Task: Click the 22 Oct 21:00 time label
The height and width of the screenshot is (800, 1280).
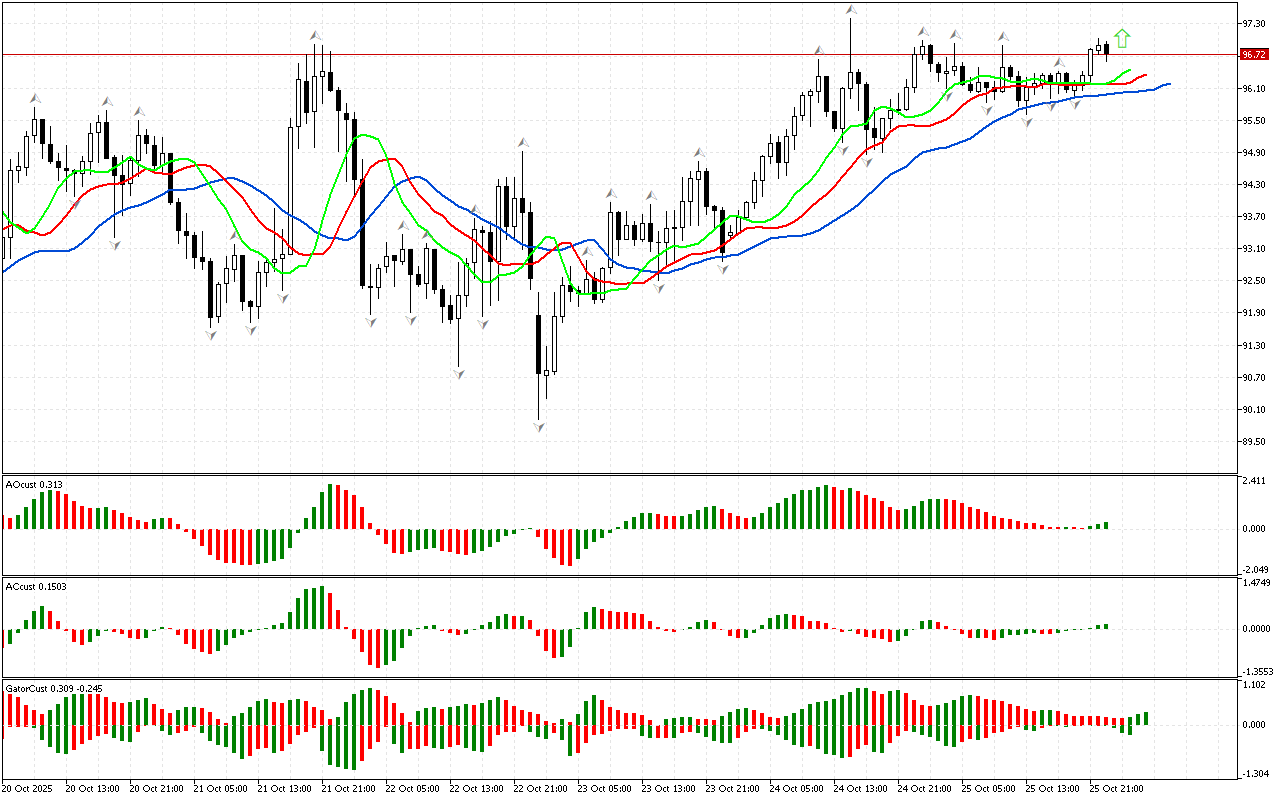Action: [x=539, y=788]
